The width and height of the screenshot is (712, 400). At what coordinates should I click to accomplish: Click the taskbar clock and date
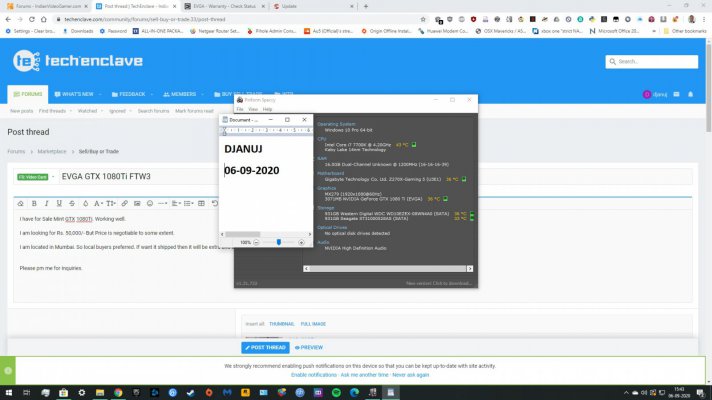click(679, 393)
